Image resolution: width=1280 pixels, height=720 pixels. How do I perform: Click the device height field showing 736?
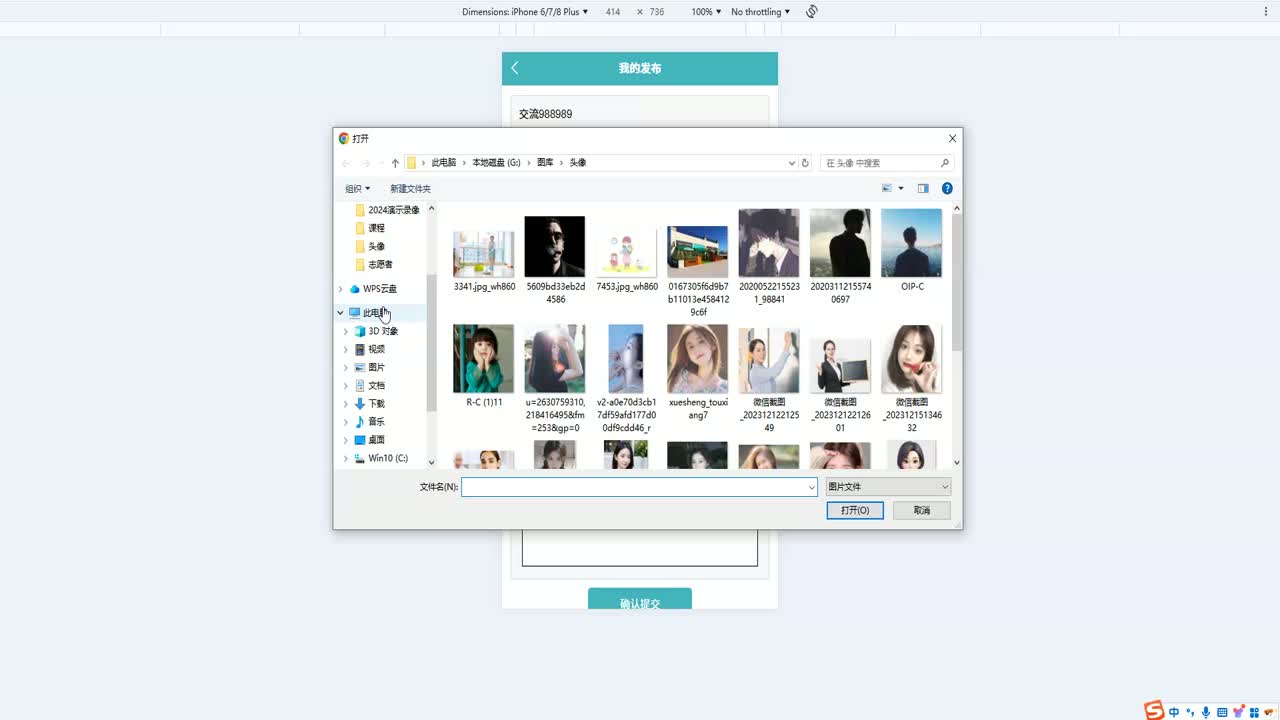click(x=657, y=12)
